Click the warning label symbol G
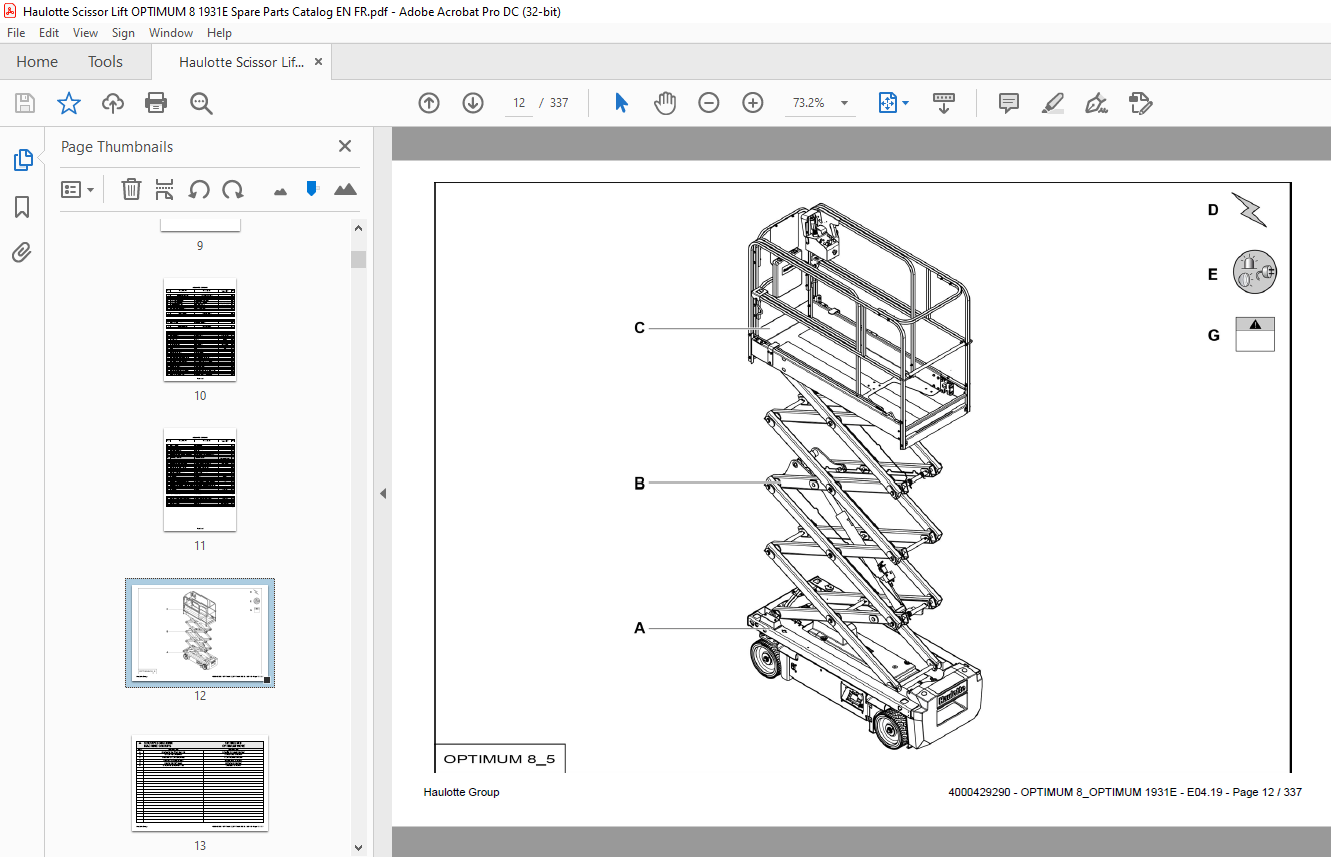The image size is (1331, 857). point(1256,334)
